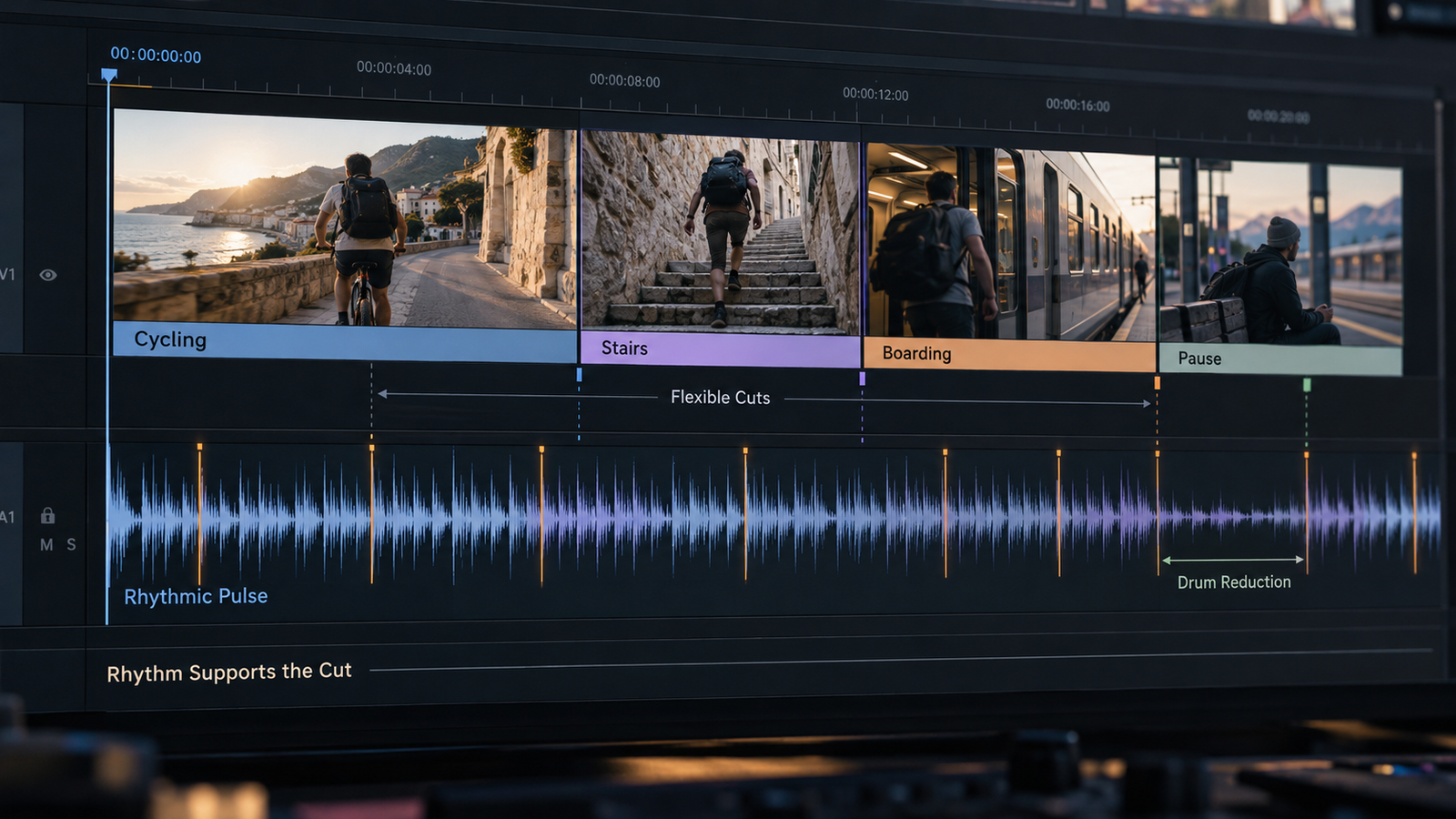Click the 00:00:08:00 ruler mark

coord(624,81)
